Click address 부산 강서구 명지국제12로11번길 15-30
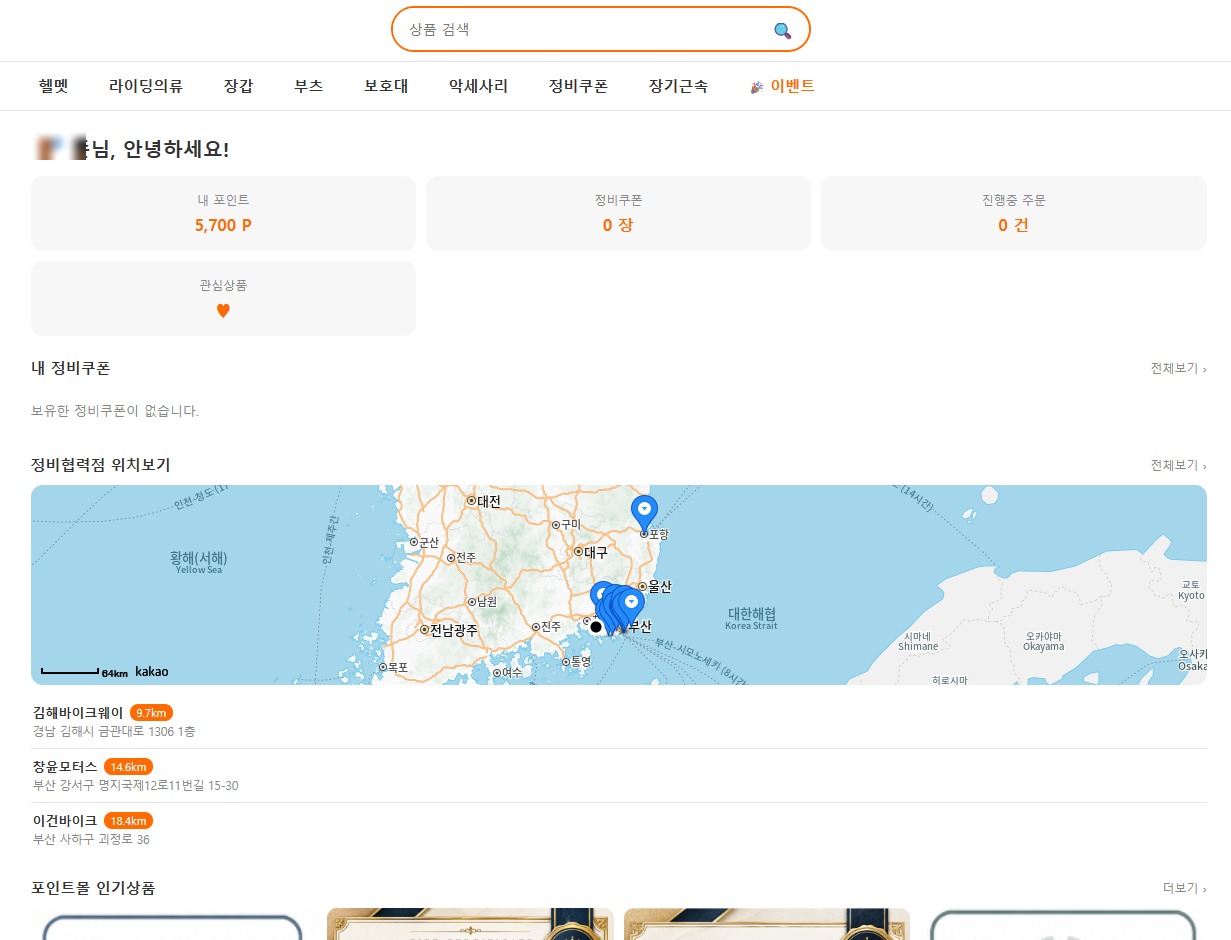Viewport: 1231px width, 940px height. [136, 786]
